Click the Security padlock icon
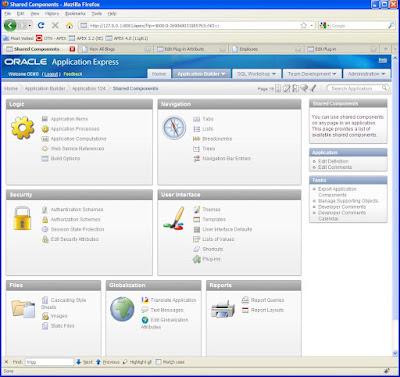This screenshot has width=400, height=377. pyautogui.click(x=22, y=218)
